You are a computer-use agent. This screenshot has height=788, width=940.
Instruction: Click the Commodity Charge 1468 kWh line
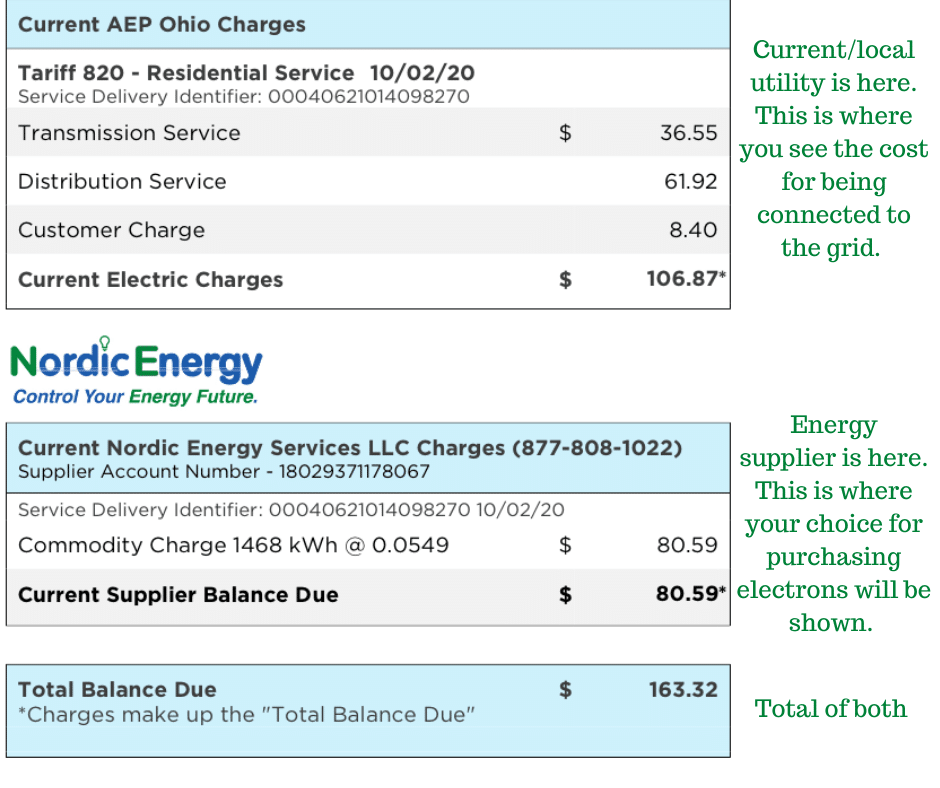click(233, 546)
